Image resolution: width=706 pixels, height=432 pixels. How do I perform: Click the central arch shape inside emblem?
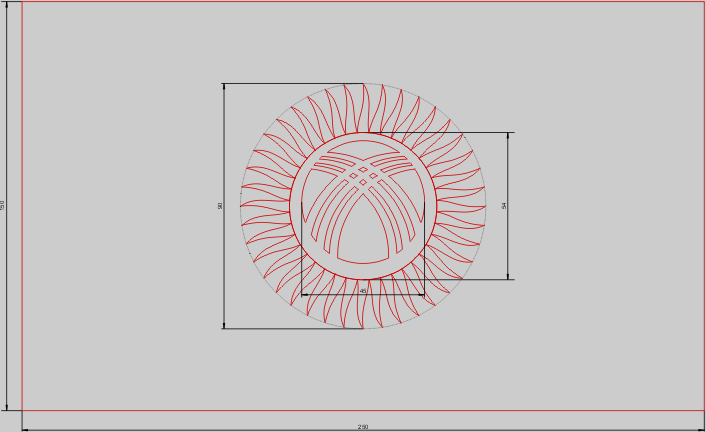363,240
